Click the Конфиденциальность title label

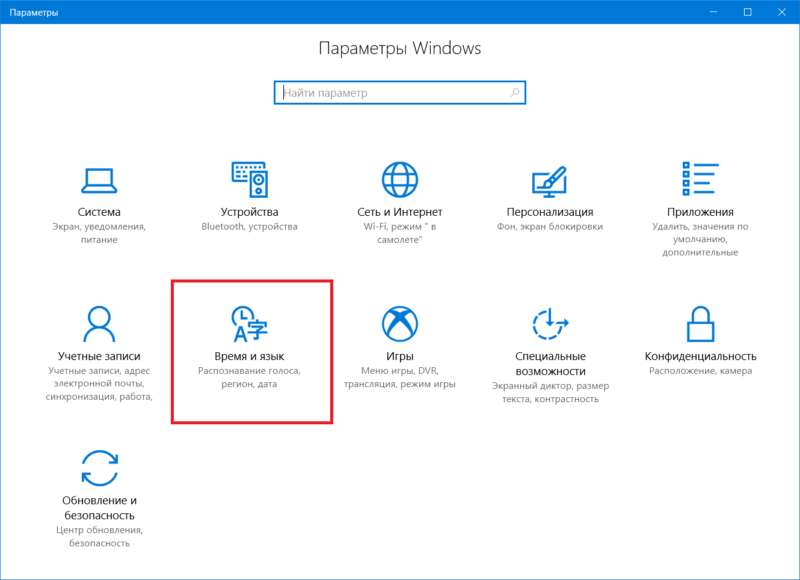[x=700, y=356]
